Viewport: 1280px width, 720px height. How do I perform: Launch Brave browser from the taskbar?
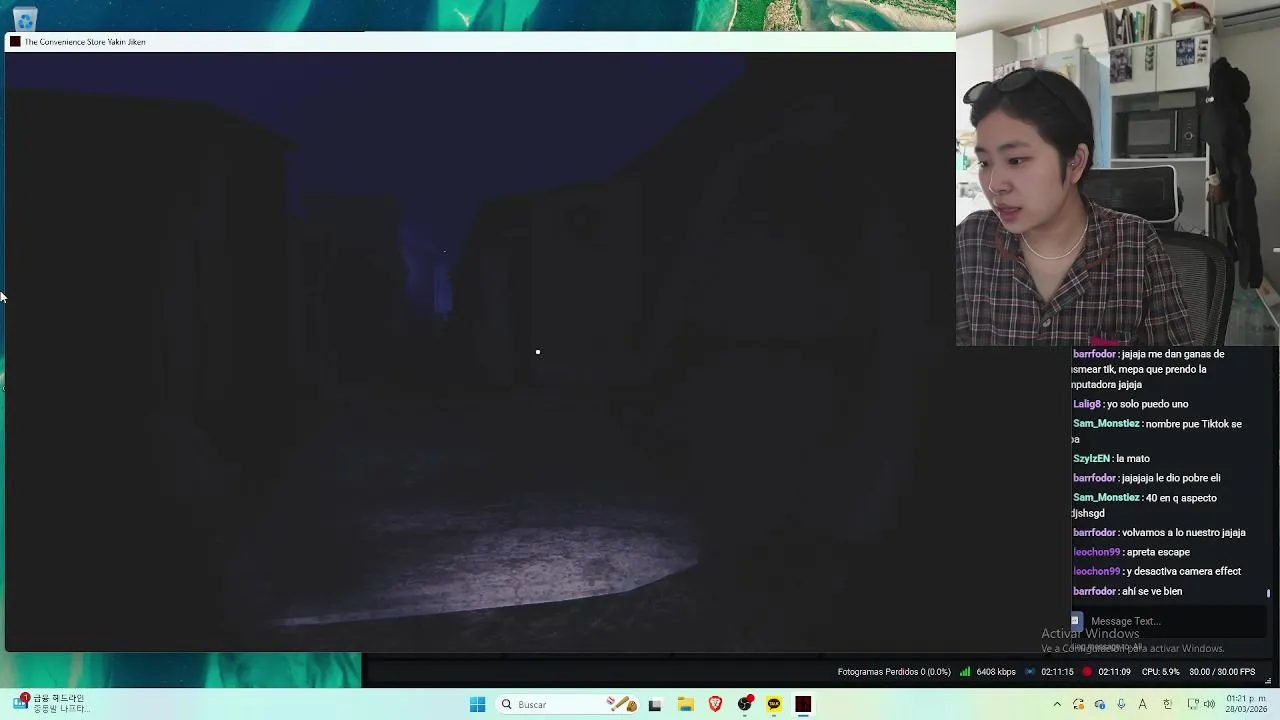[x=715, y=705]
